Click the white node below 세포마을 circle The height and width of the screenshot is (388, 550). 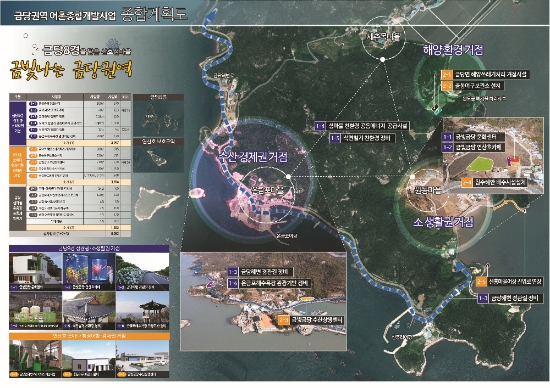pyautogui.click(x=383, y=59)
